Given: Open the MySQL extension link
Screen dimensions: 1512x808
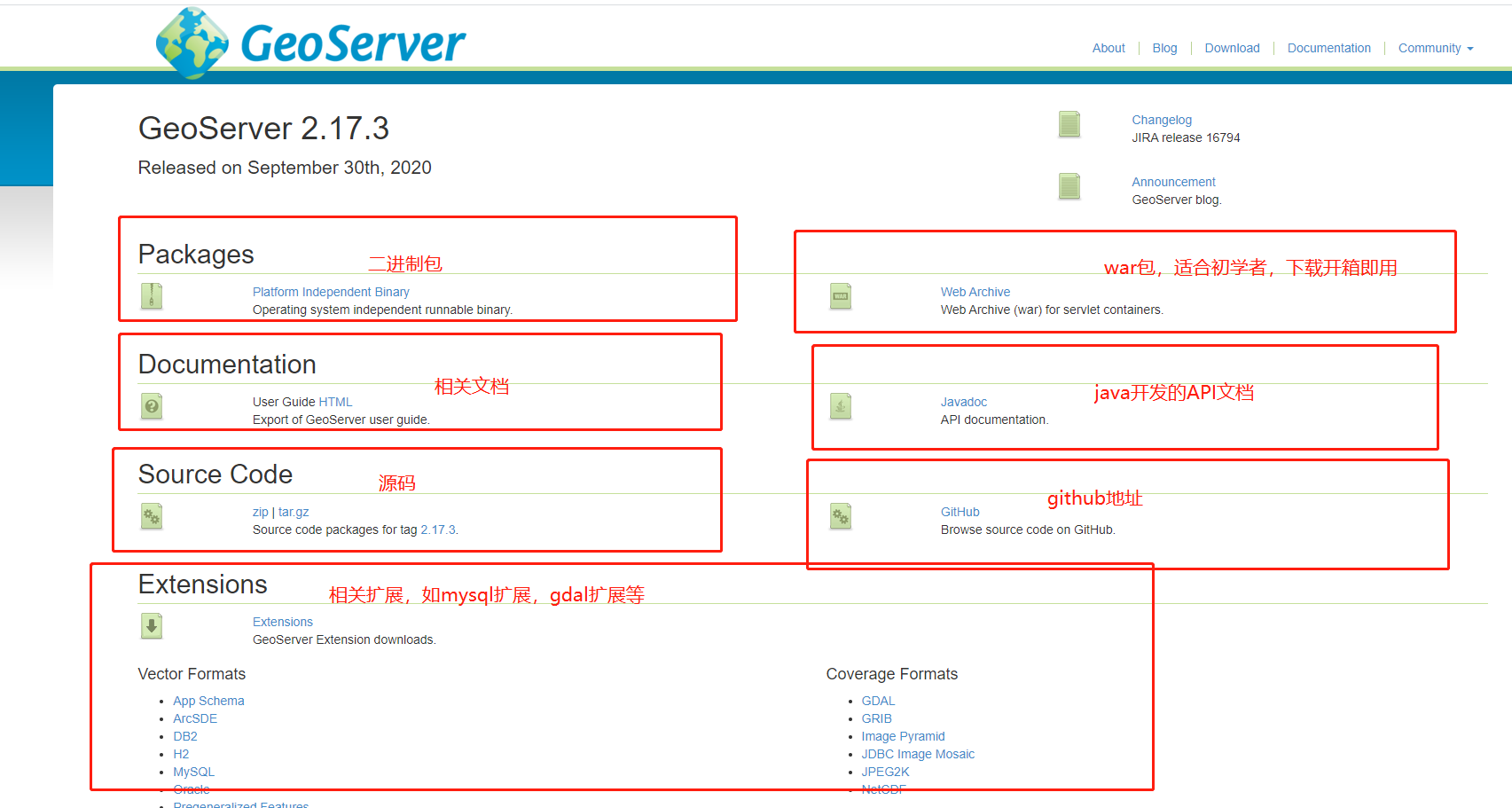Looking at the screenshot, I should (193, 771).
